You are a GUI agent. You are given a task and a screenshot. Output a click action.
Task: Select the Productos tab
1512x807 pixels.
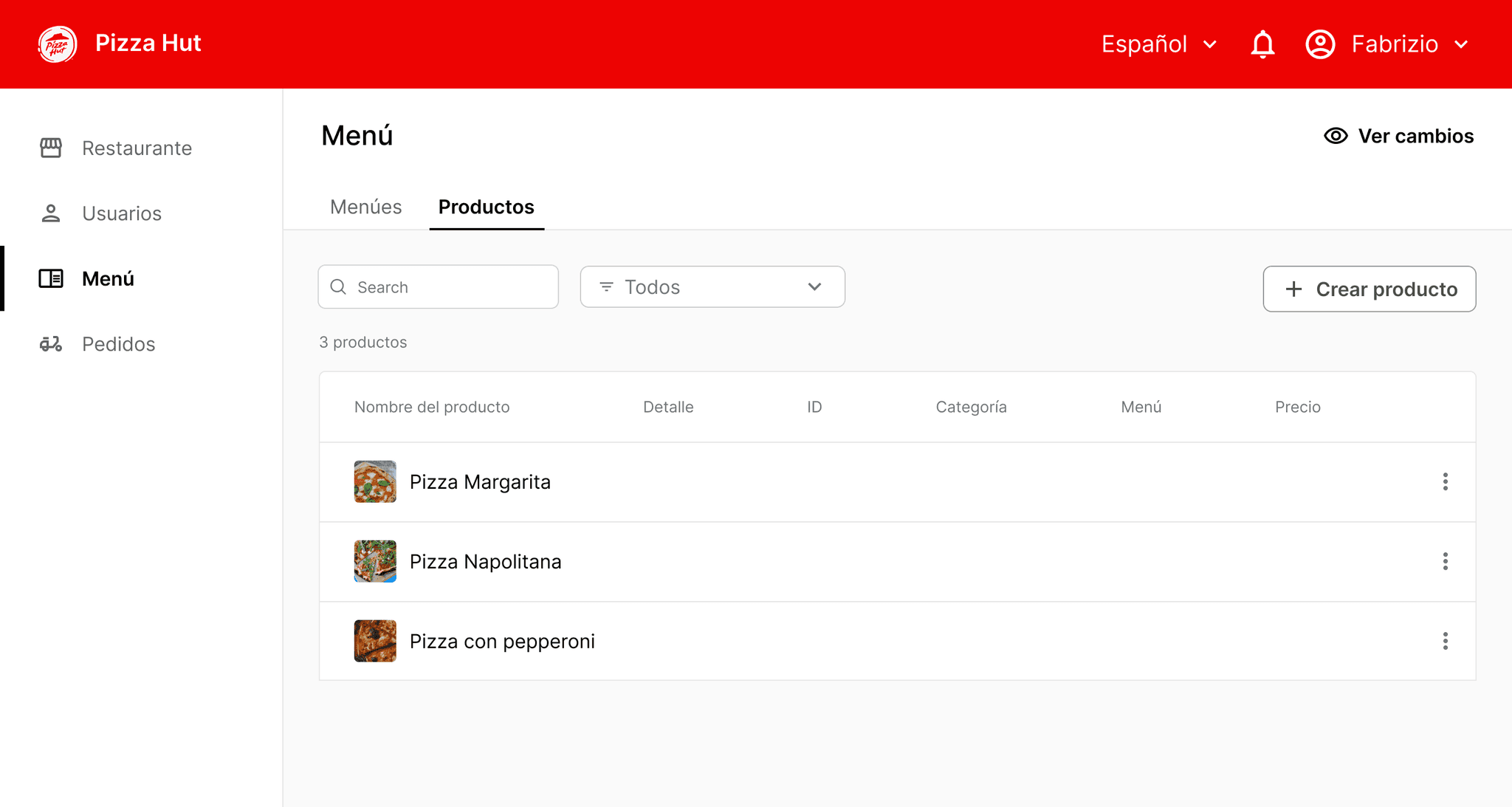(x=487, y=207)
